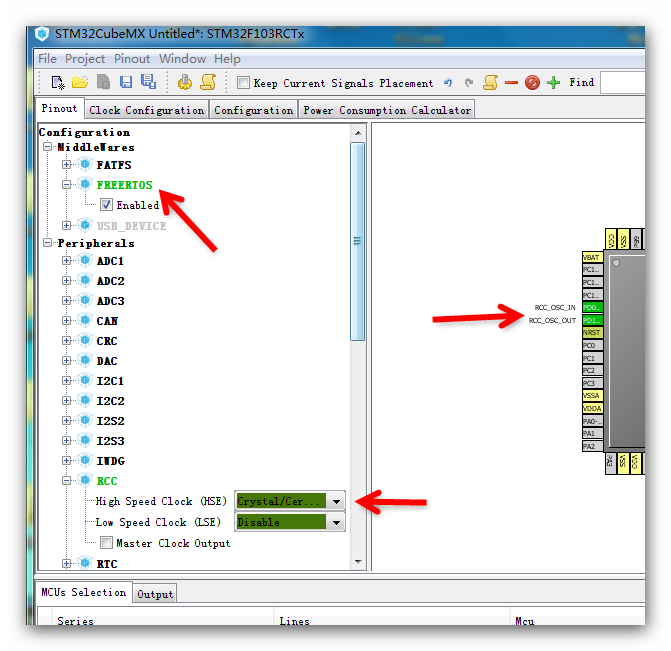
Task: Click the red prohibited circle icon
Action: coord(532,83)
